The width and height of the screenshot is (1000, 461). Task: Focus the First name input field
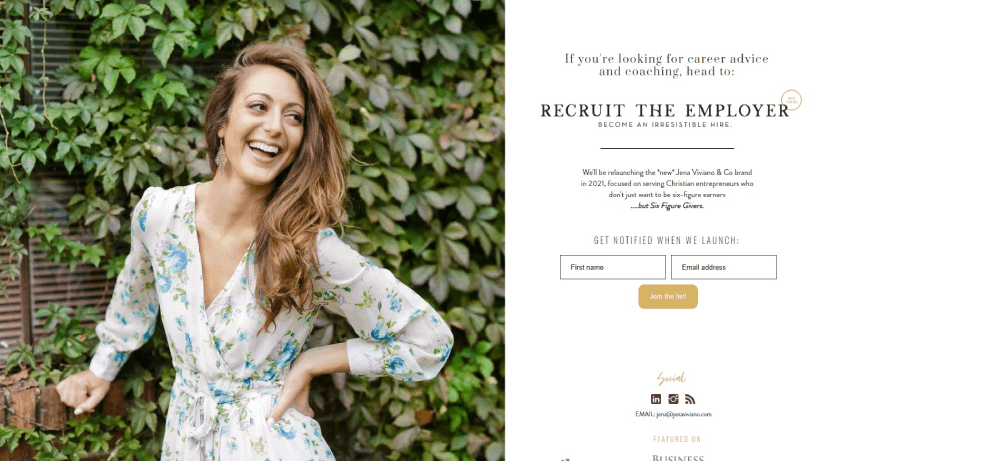point(613,267)
